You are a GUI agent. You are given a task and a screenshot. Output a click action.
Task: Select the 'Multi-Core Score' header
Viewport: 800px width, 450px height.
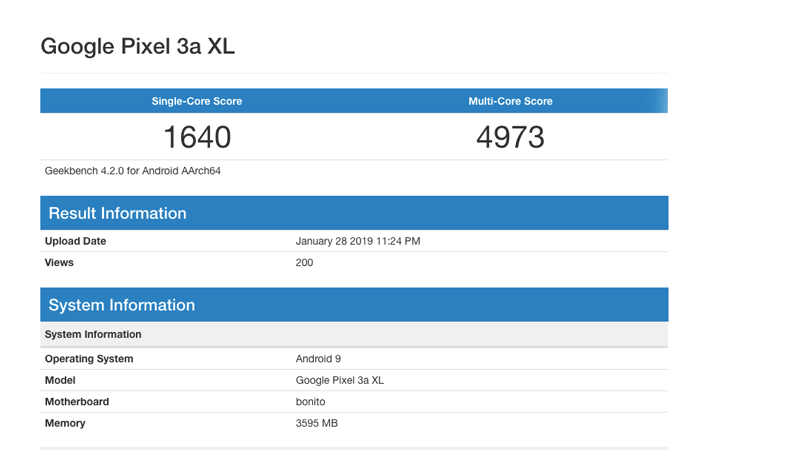(510, 101)
